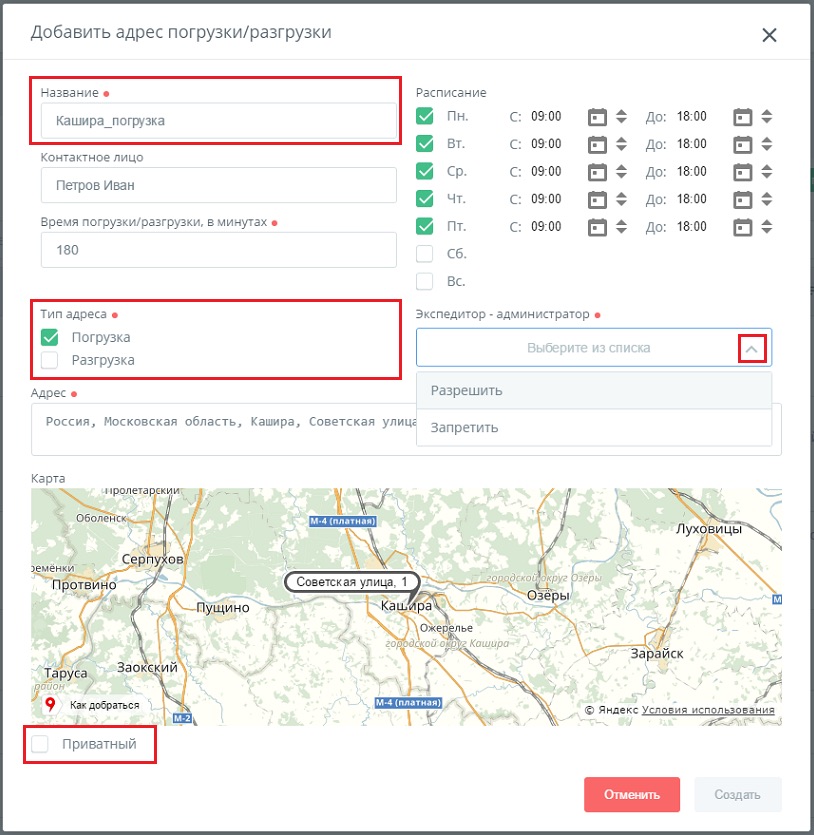
Task: Enable the Вс. schedule checkbox
Action: (x=424, y=281)
